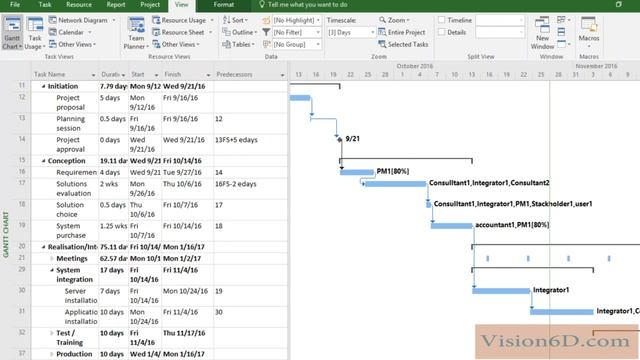Open Other Views in Resource Views
Viewport: 640px width, 360px height.
176,44
